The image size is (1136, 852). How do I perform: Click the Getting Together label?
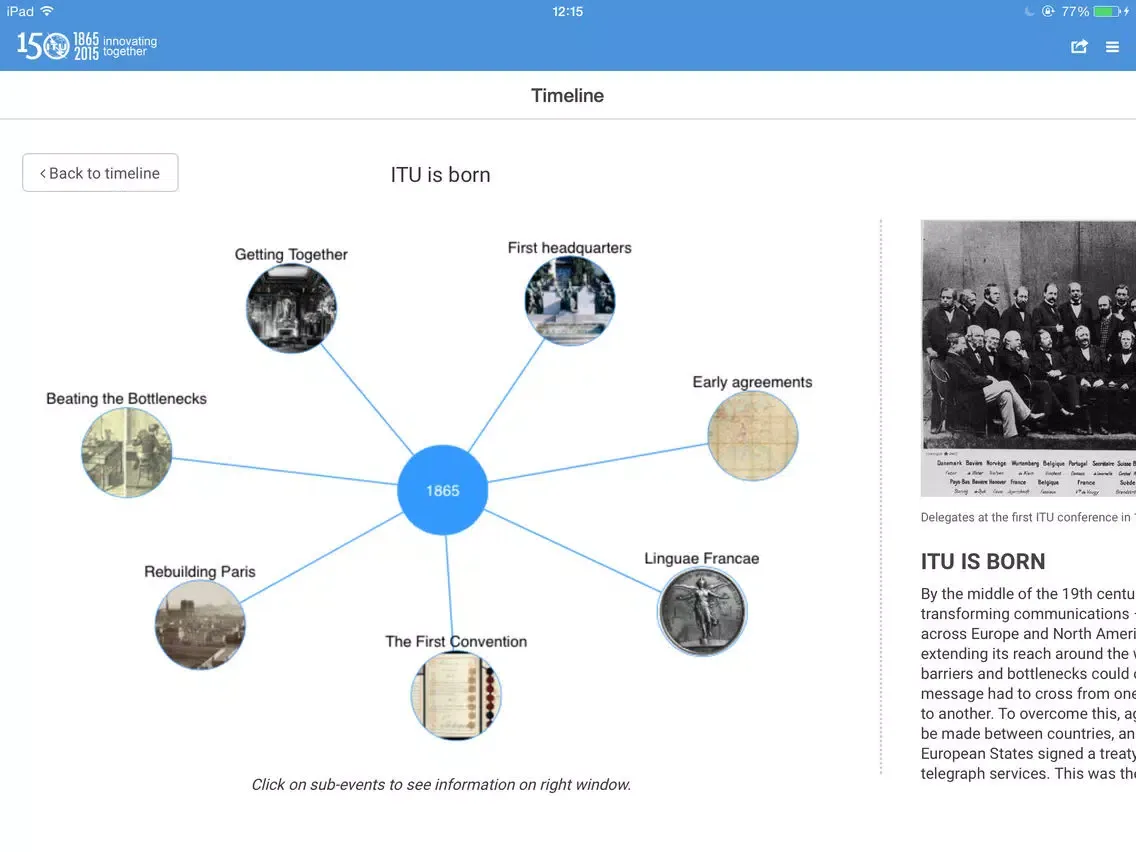(291, 254)
